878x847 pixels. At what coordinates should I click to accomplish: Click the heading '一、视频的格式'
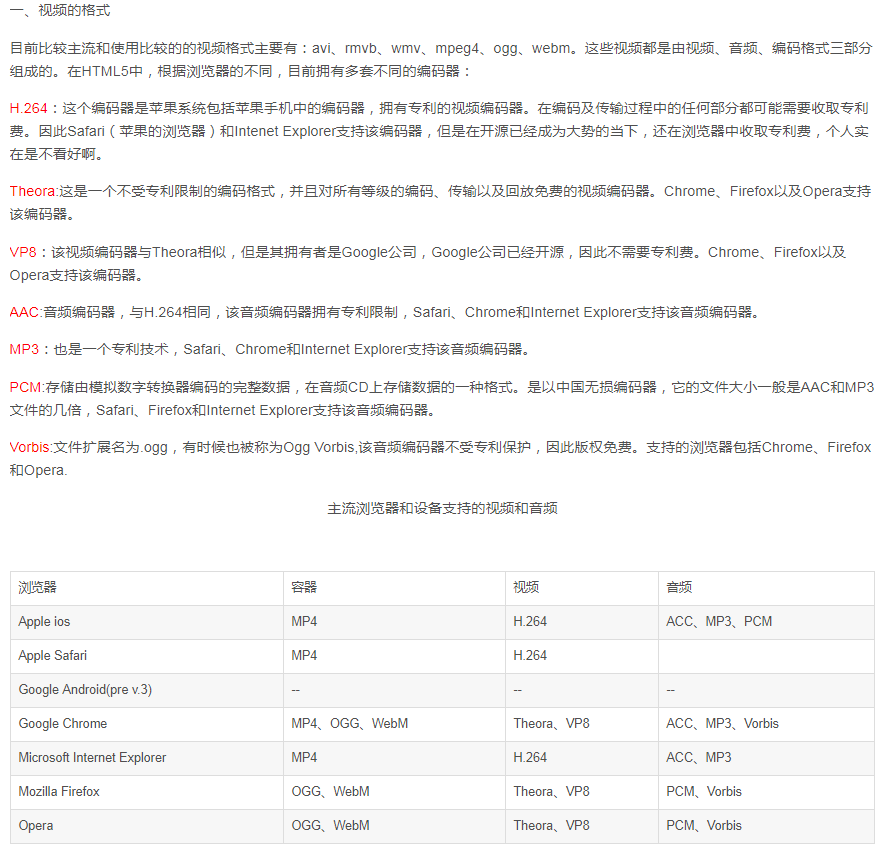click(60, 11)
